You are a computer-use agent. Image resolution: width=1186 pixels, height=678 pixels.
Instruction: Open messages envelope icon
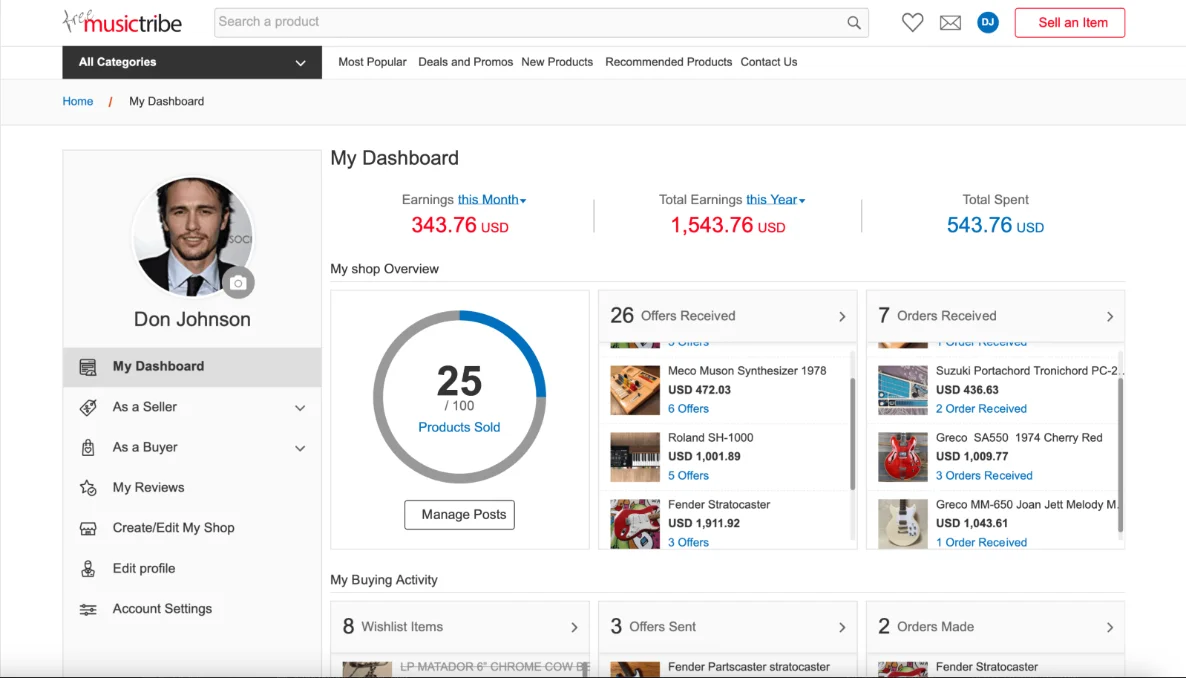(x=950, y=23)
